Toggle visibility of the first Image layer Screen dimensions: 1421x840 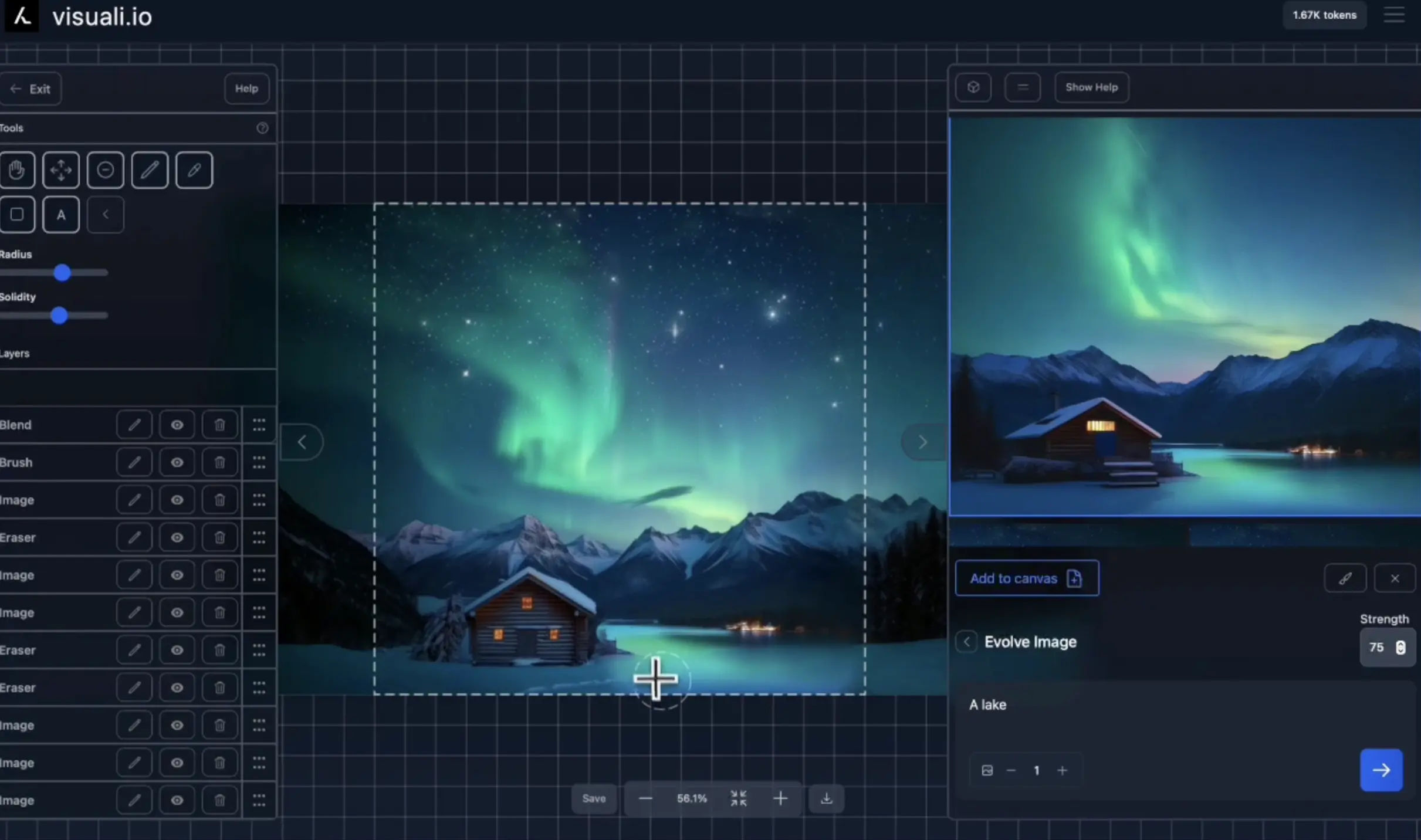point(177,500)
